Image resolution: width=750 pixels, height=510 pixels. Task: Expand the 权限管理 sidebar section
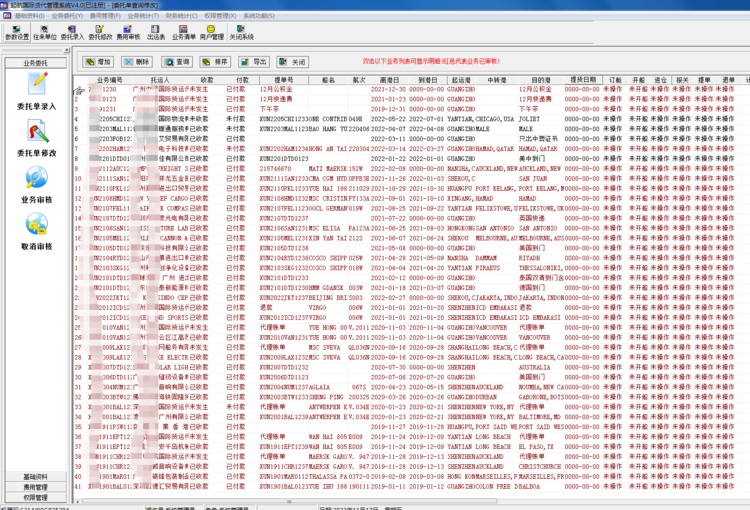(x=37, y=497)
